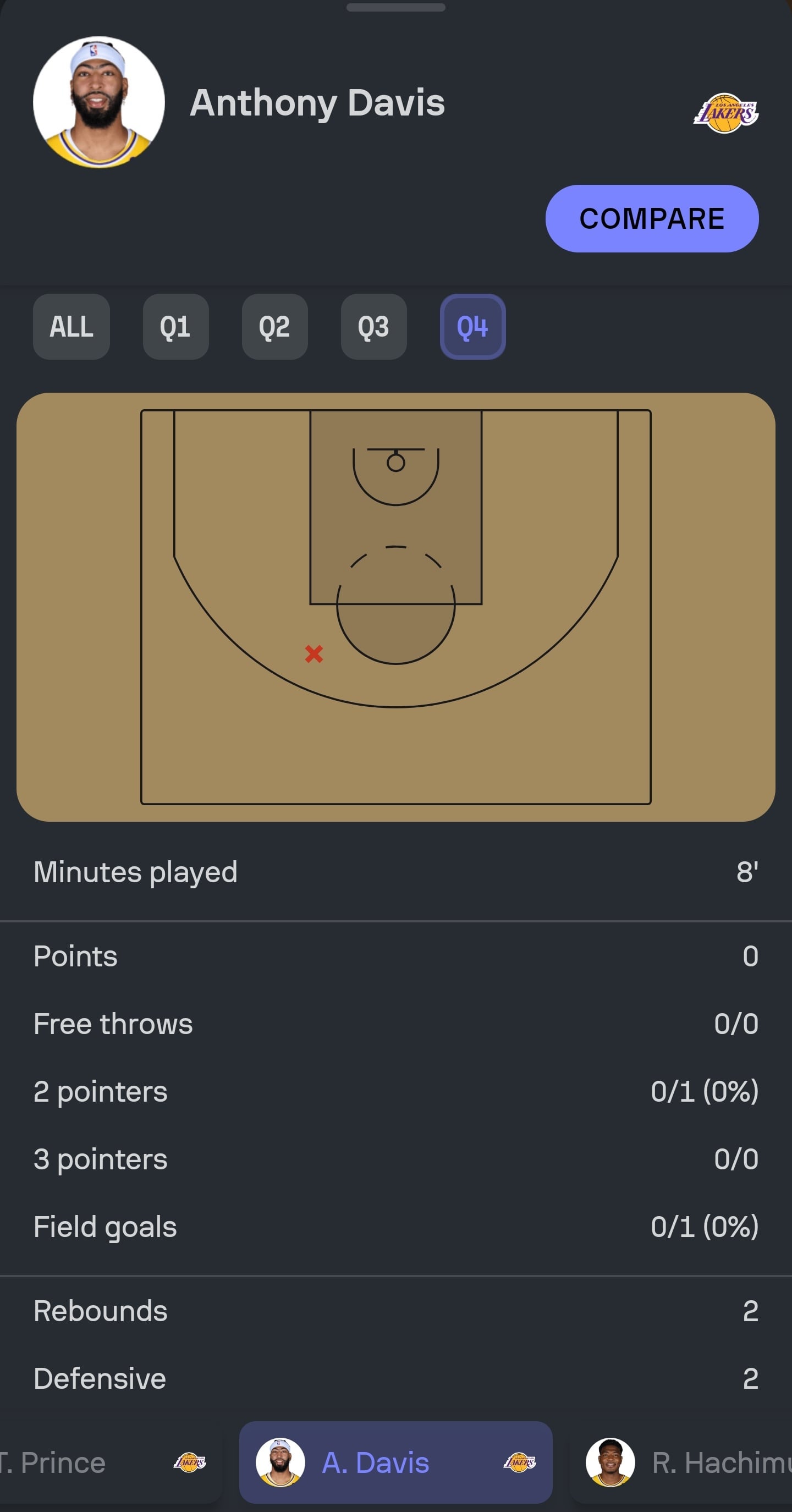Tap A. Davis avatar in bottom carousel
The height and width of the screenshot is (1512, 792).
click(280, 1462)
